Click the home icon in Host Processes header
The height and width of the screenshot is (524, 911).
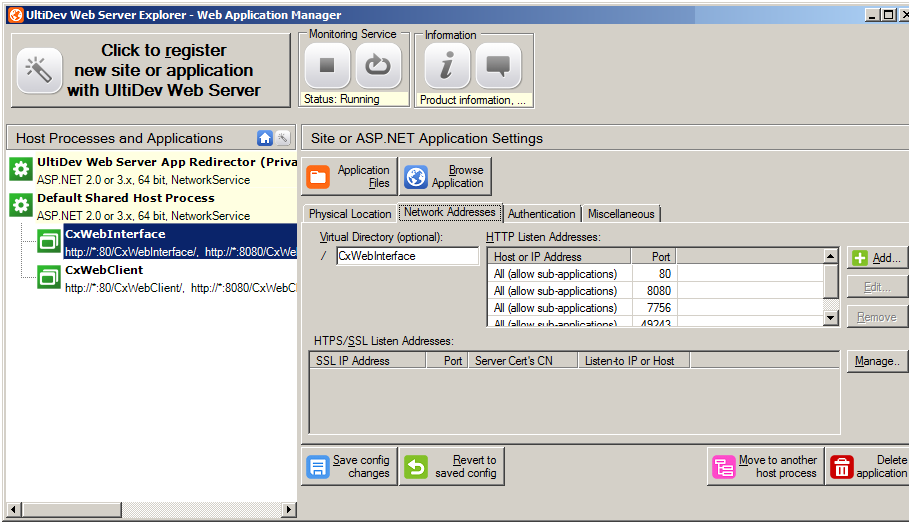coord(265,138)
